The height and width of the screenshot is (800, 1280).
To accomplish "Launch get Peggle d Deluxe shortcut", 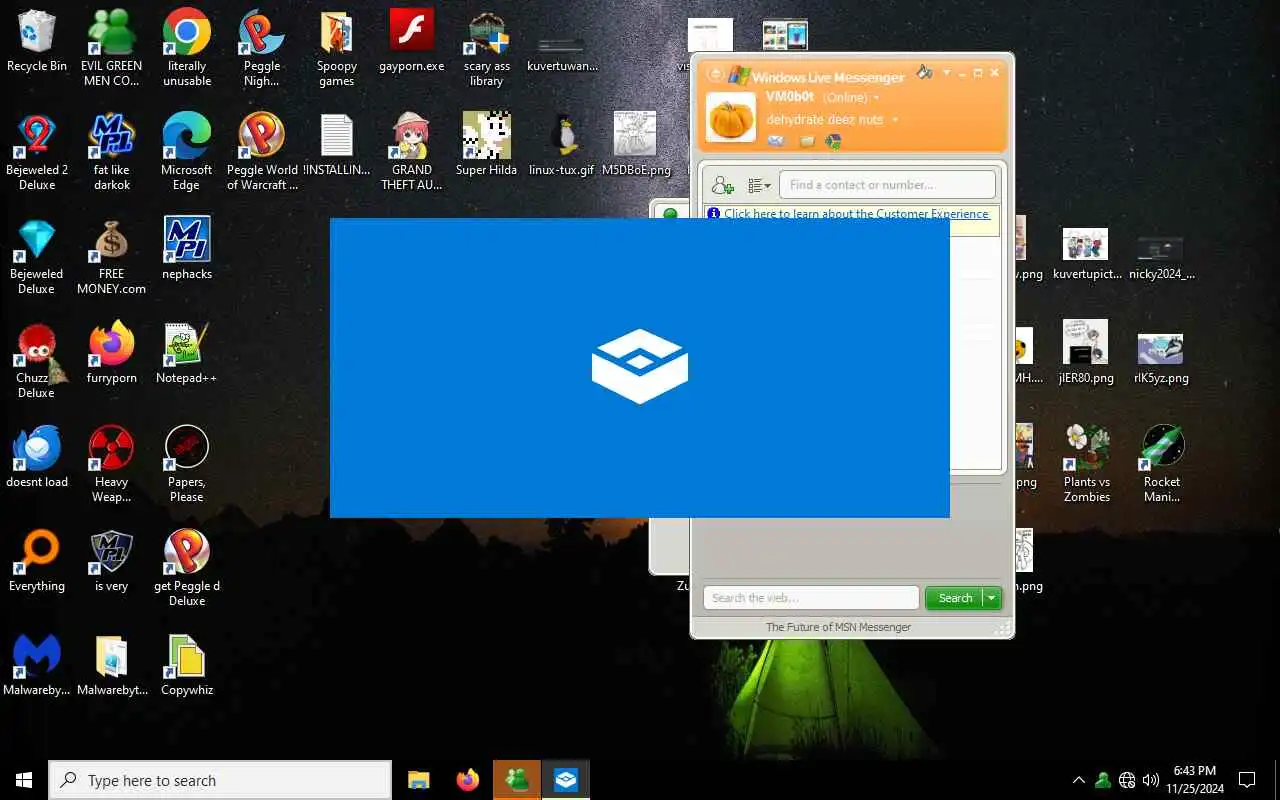I will pyautogui.click(x=187, y=568).
